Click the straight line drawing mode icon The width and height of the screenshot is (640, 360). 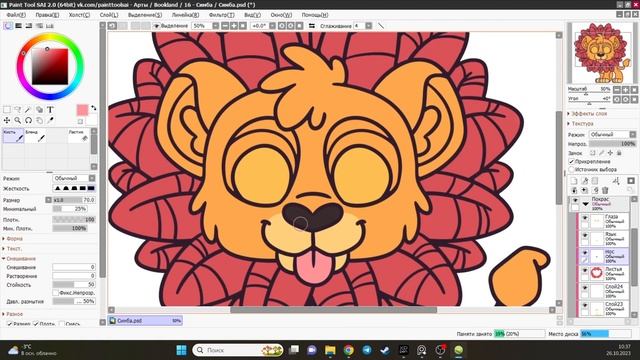381,26
